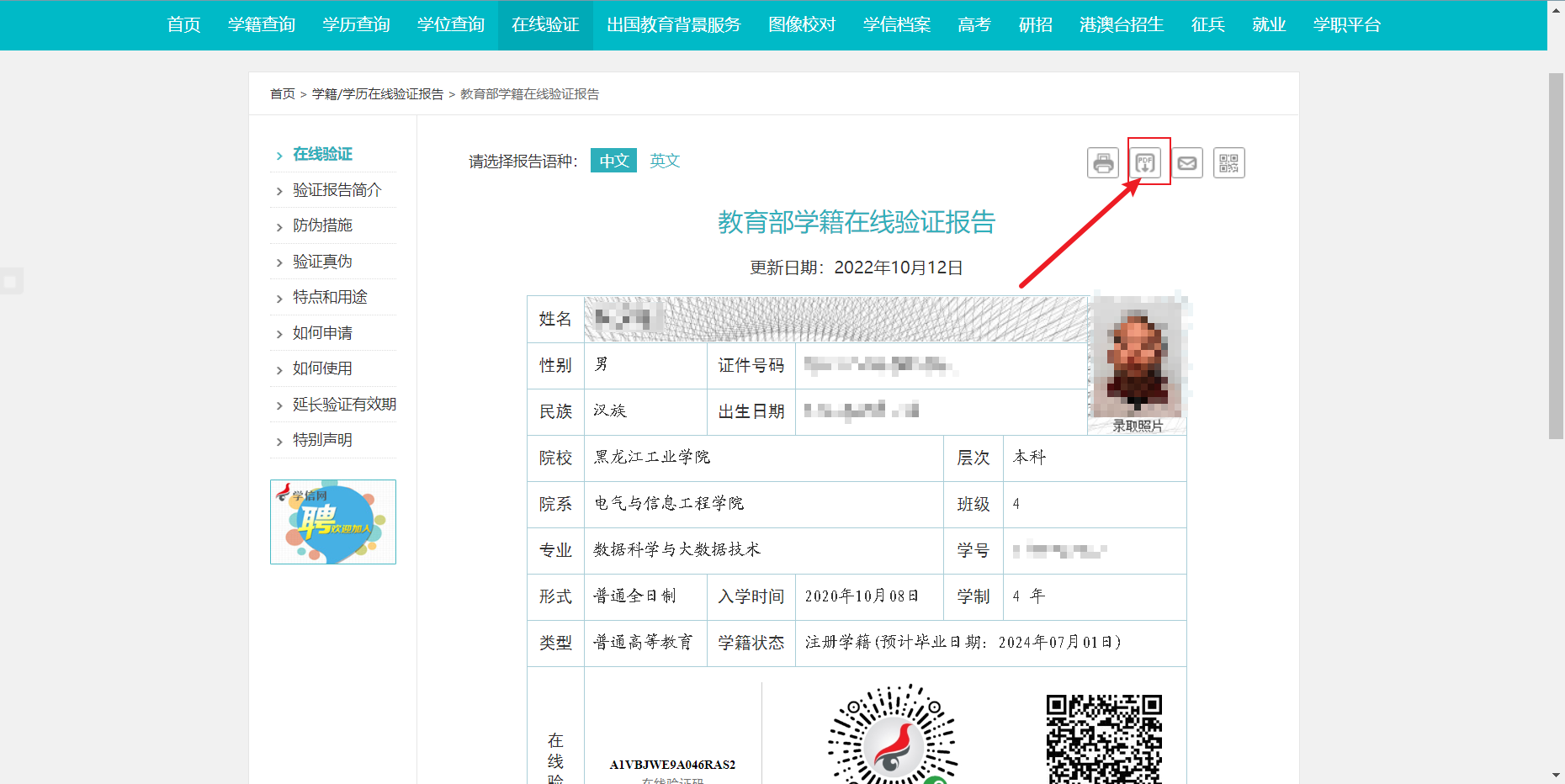
Task: Click the 汉族 ethnicity value
Action: (x=610, y=411)
